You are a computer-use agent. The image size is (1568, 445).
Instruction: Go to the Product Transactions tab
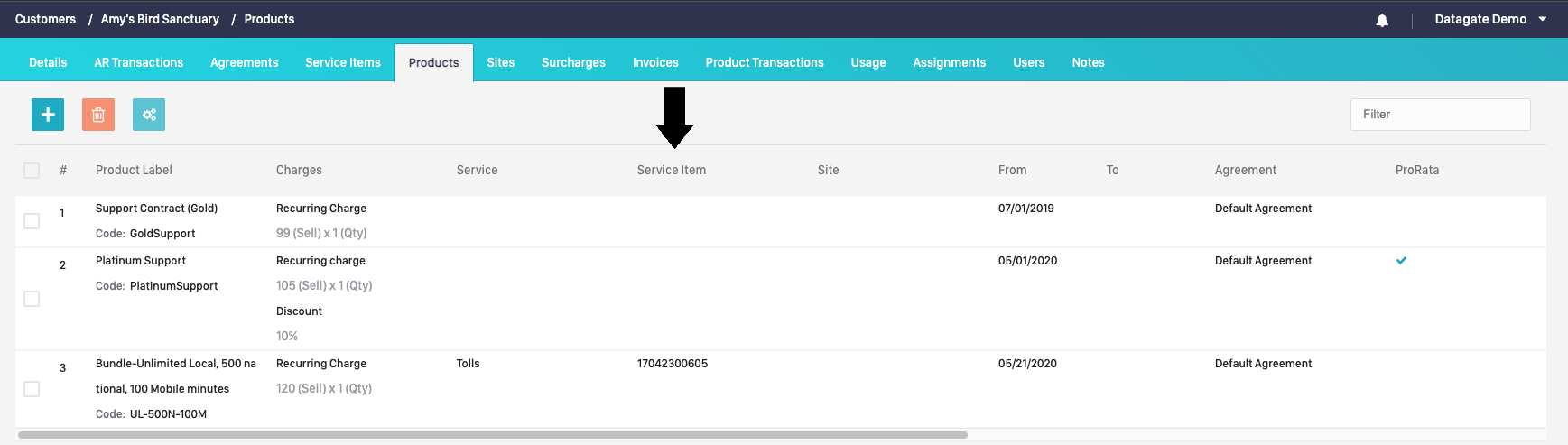pos(765,62)
